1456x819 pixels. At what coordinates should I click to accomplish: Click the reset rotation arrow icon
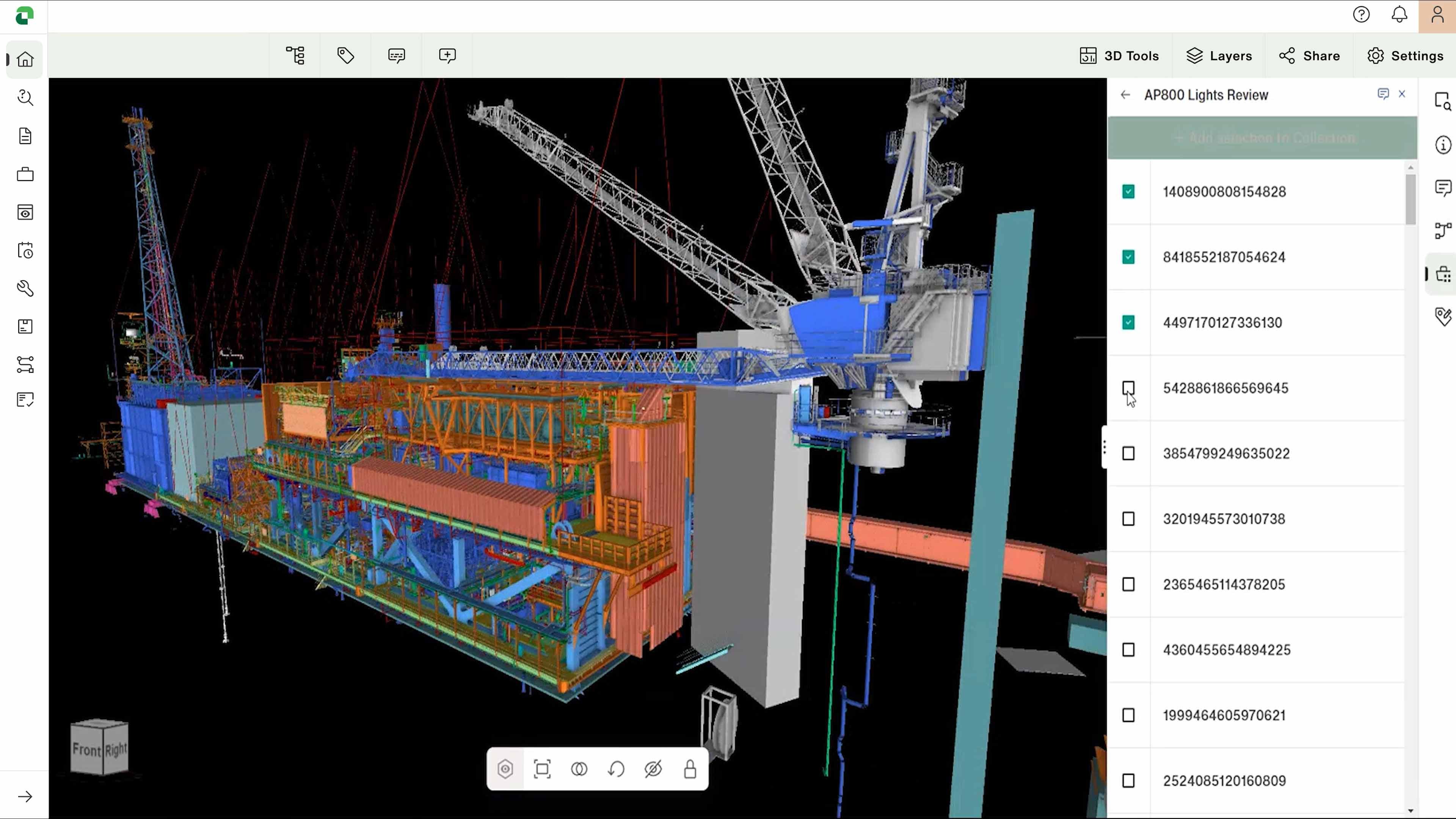tap(616, 769)
